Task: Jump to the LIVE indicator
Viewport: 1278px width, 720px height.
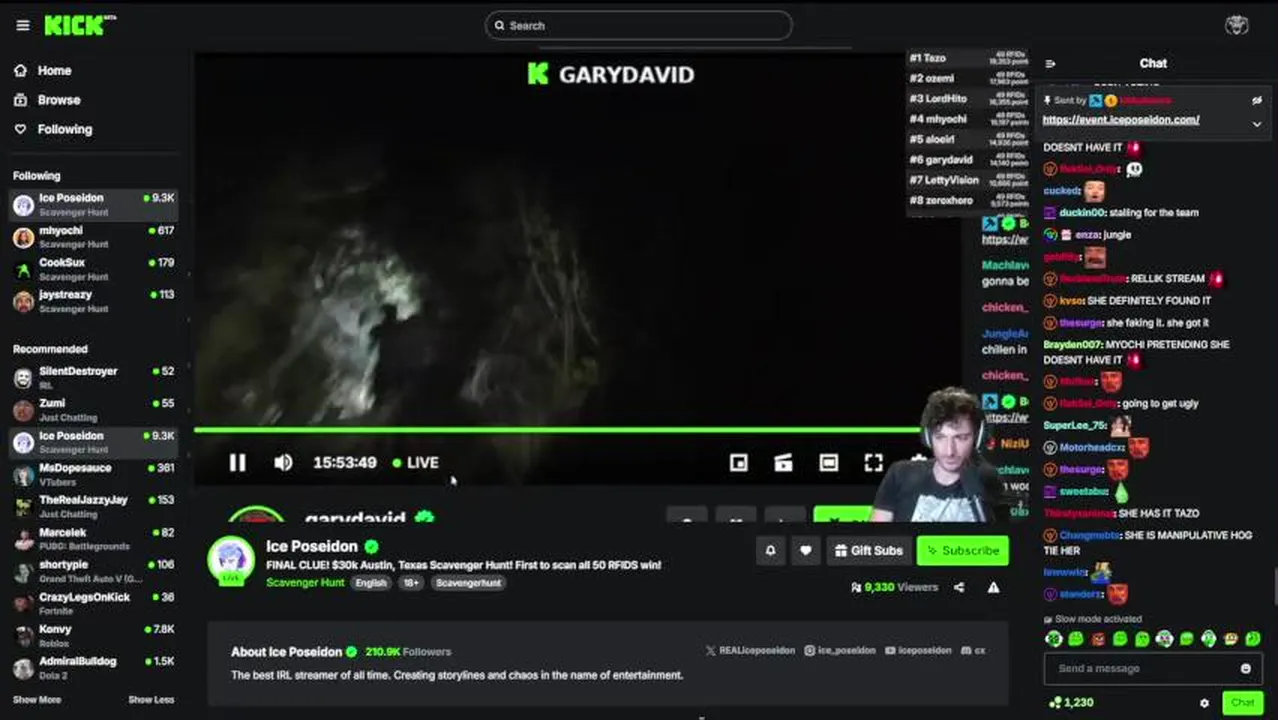Action: click(416, 462)
